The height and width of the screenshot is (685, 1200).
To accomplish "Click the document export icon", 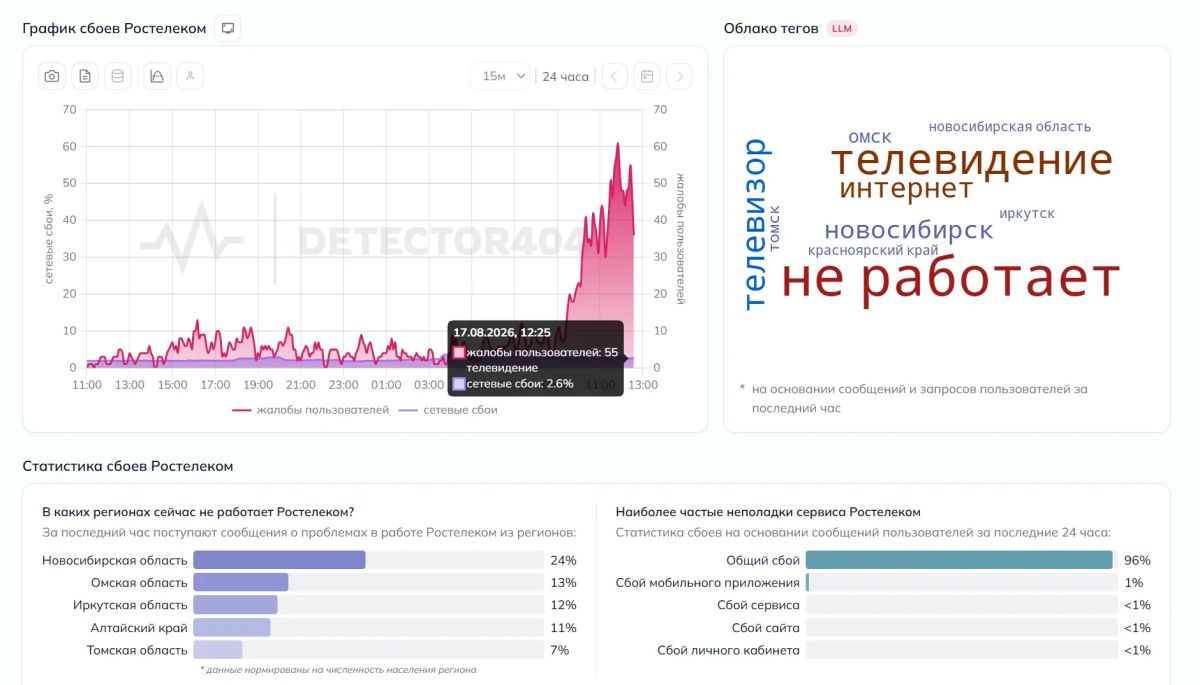I will coord(85,76).
